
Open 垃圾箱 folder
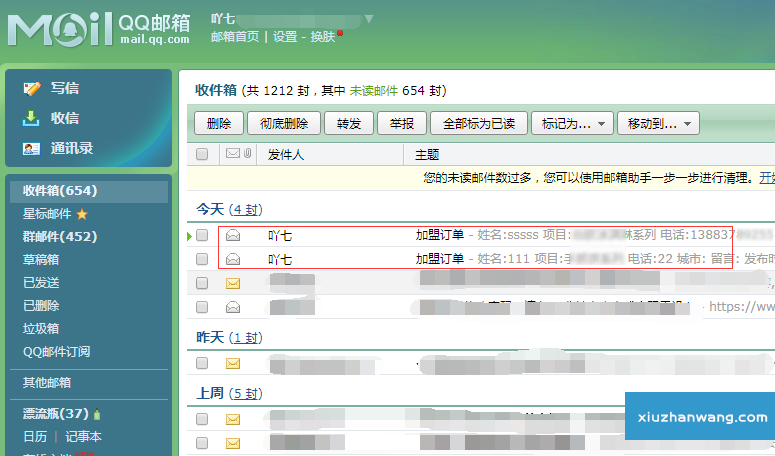(x=41, y=329)
